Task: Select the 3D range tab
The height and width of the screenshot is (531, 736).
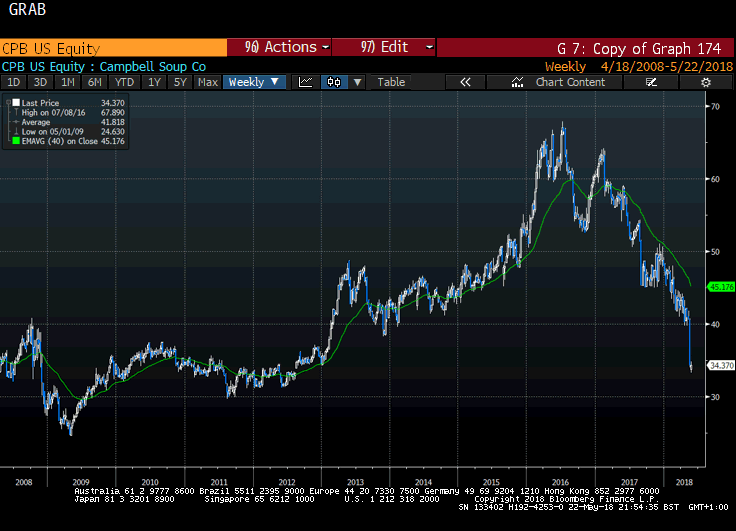Action: pyautogui.click(x=40, y=82)
